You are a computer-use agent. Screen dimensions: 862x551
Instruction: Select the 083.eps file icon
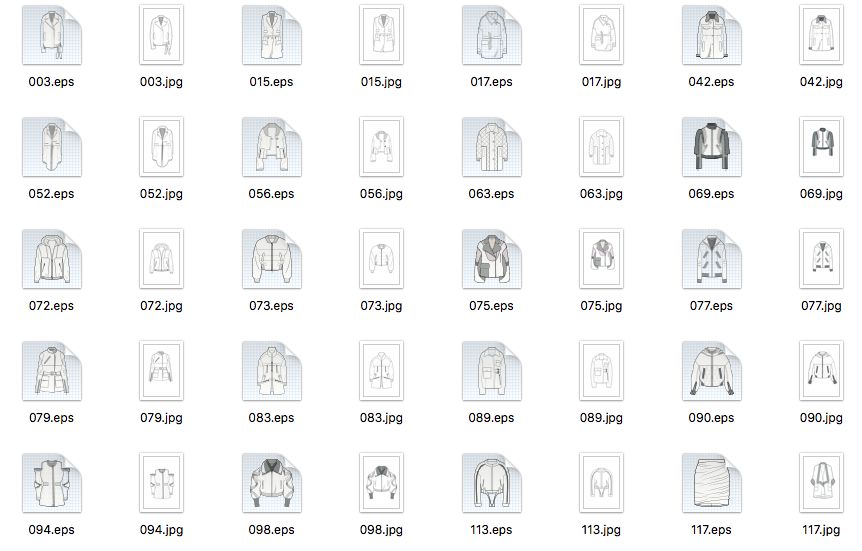click(x=272, y=372)
